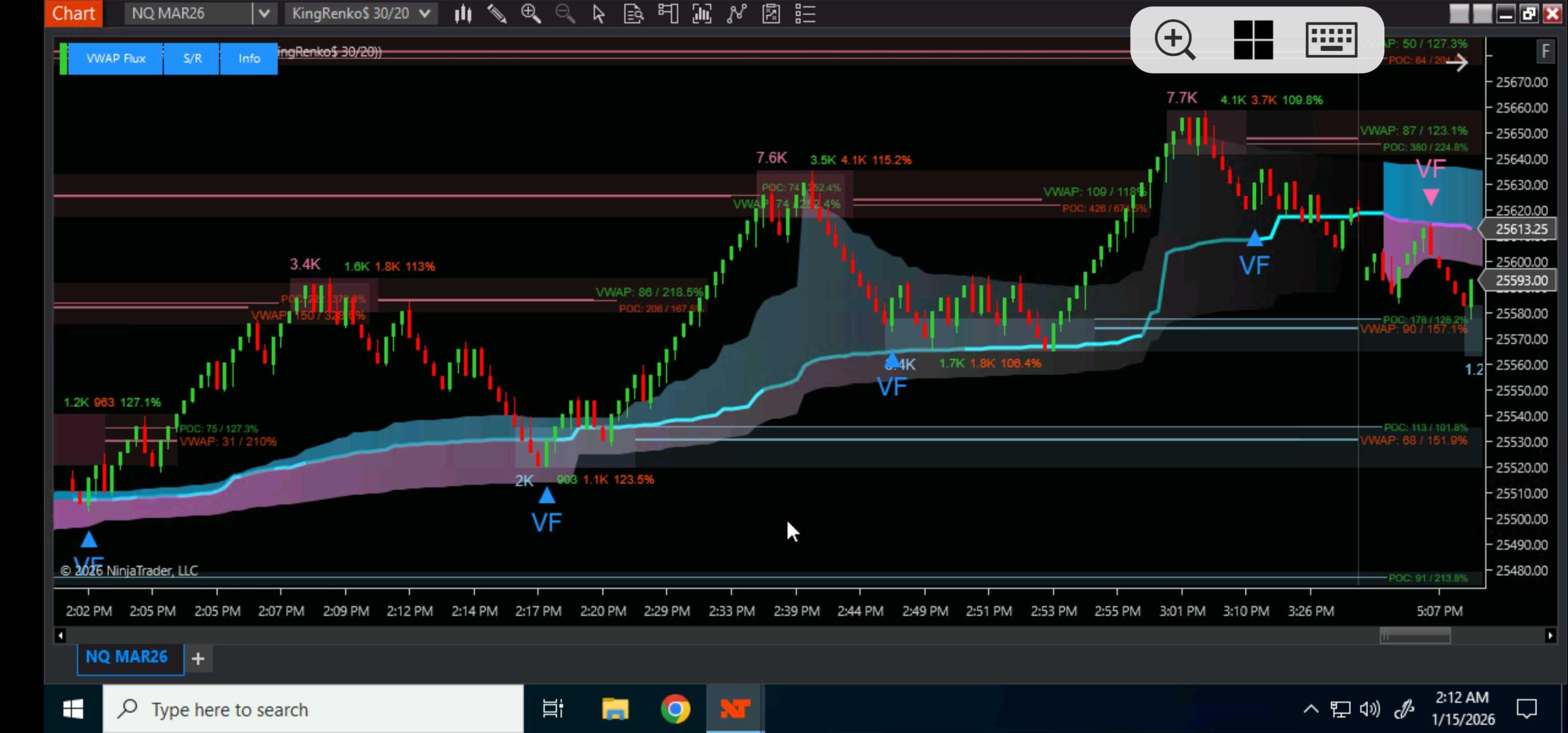Click the F button at chart corner
Screen dimensions: 1568x733
pyautogui.click(x=1545, y=51)
